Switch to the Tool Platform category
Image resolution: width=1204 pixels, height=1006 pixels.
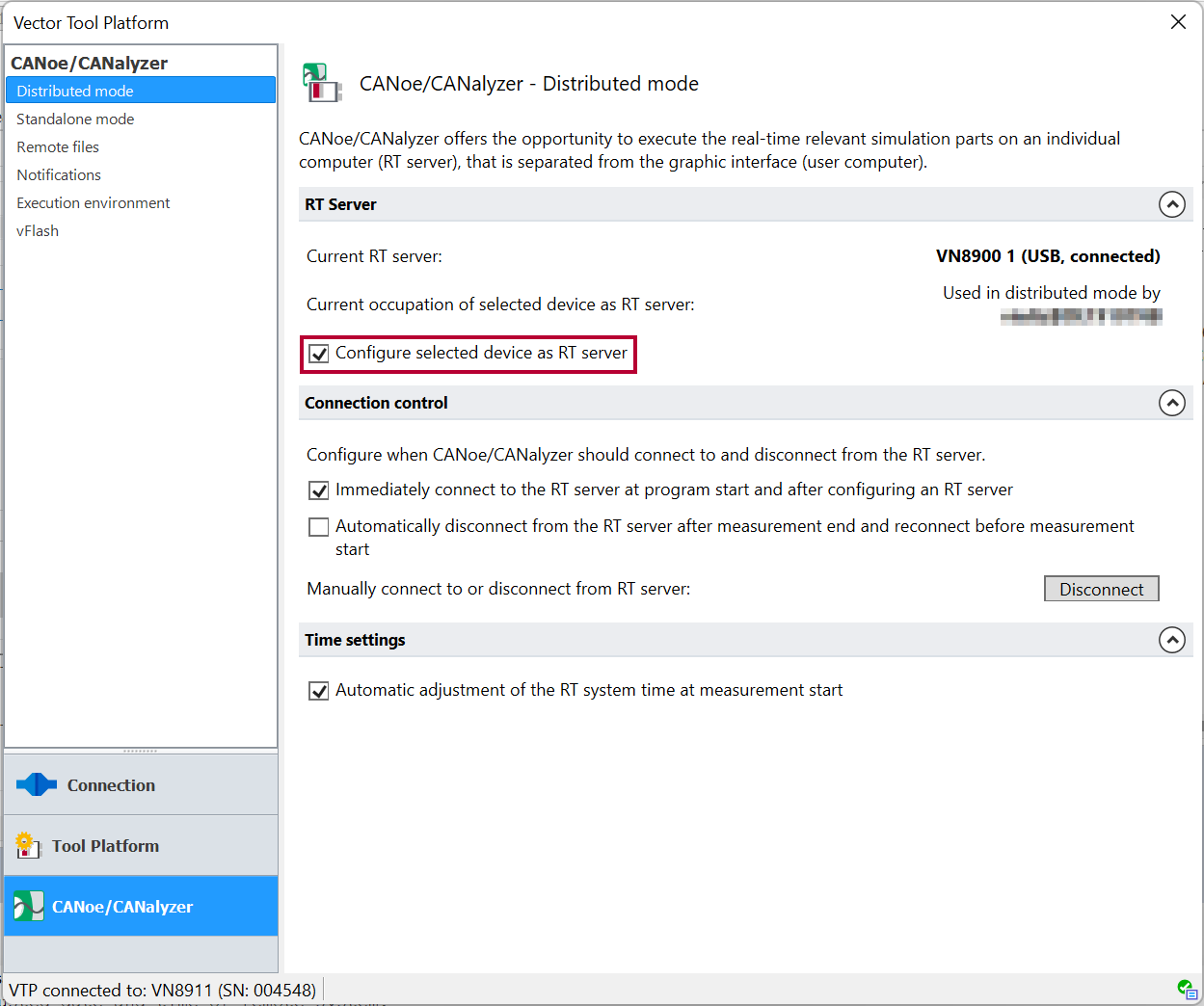(141, 845)
